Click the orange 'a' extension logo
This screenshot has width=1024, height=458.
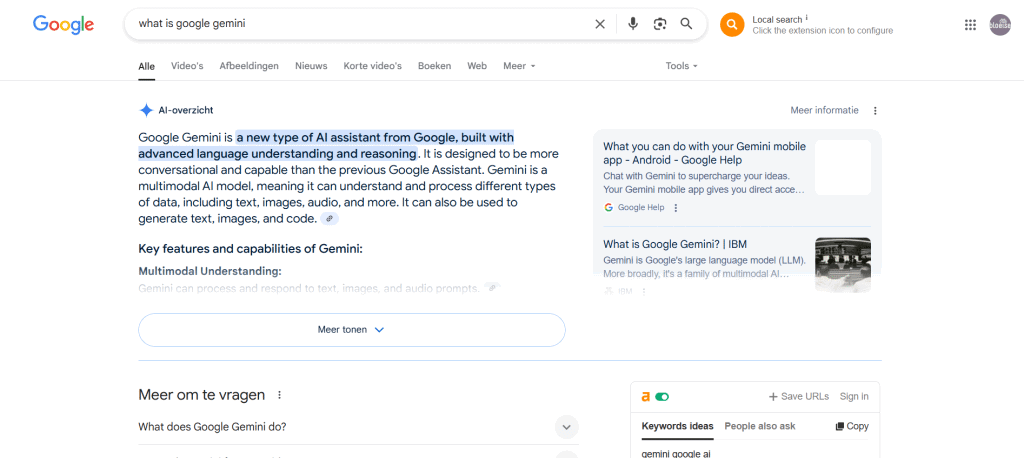click(x=646, y=397)
